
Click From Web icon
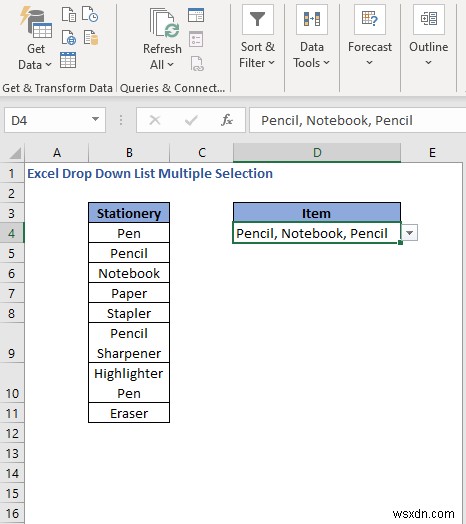[x=69, y=38]
